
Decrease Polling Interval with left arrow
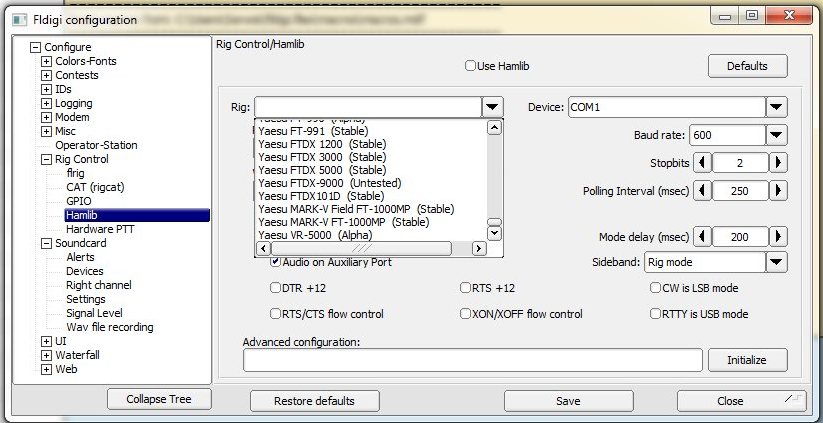[x=702, y=191]
